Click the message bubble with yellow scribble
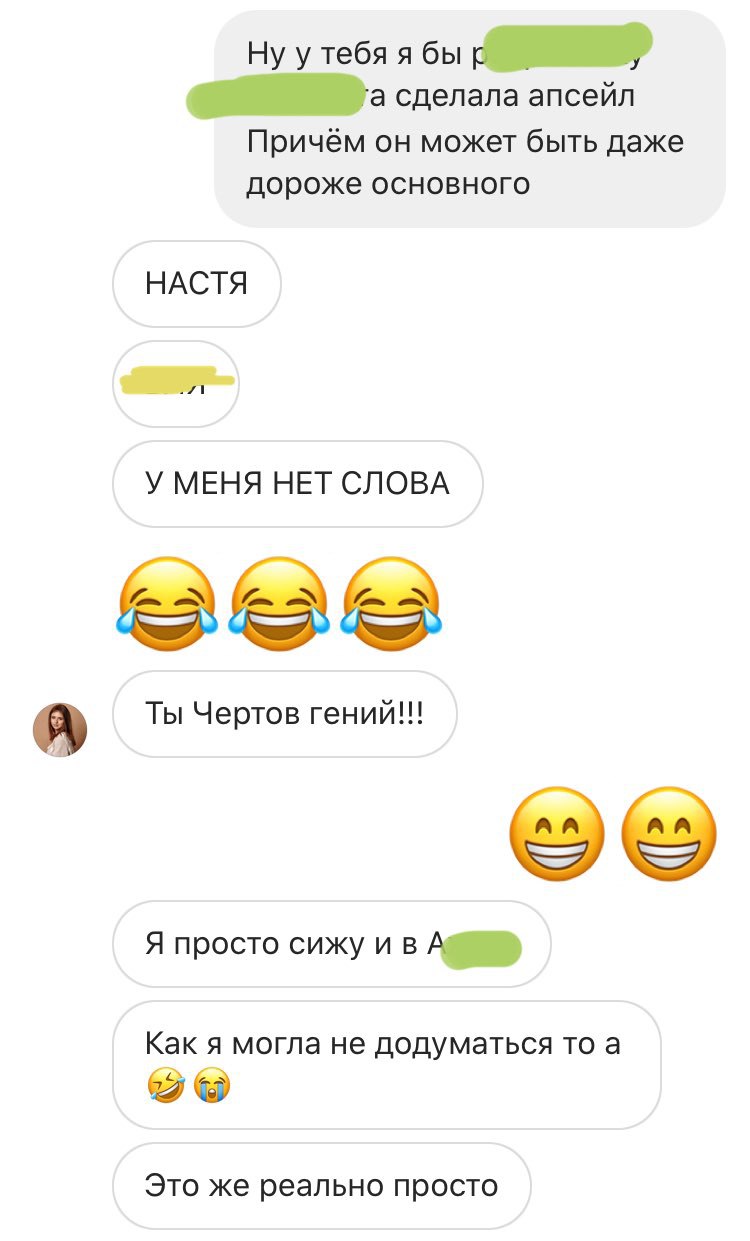This screenshot has width=750, height=1241. (x=176, y=384)
